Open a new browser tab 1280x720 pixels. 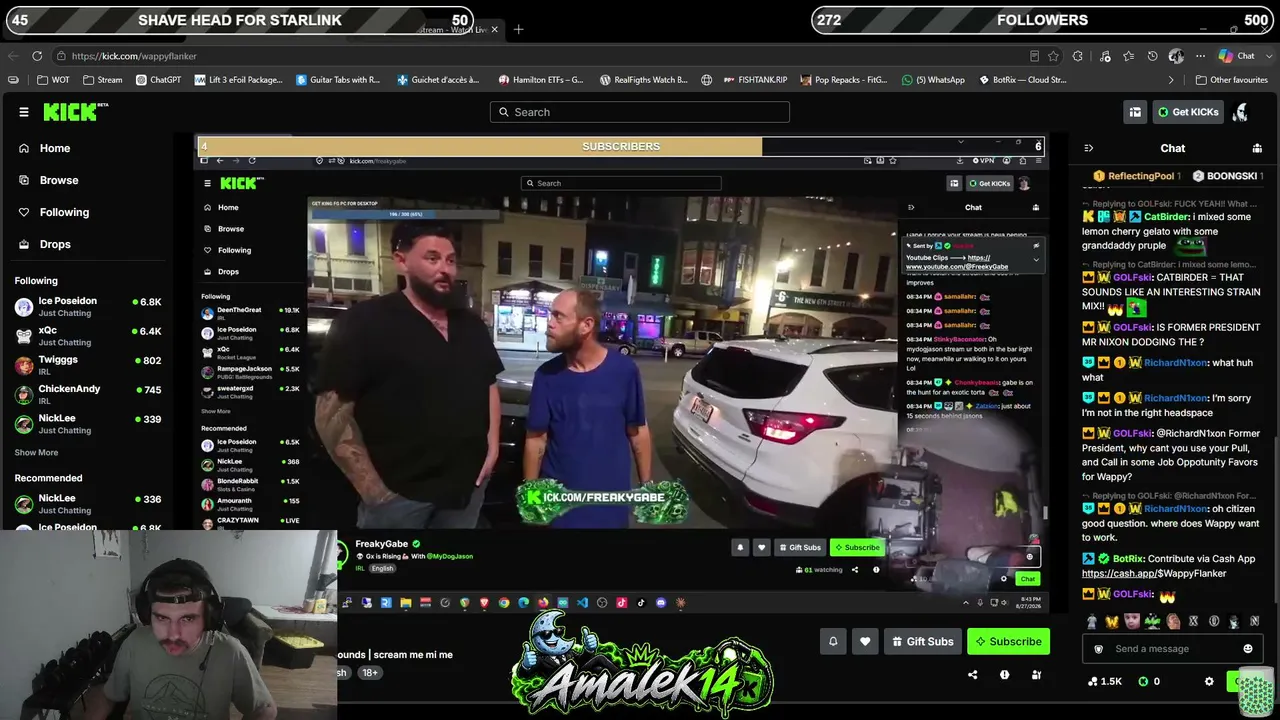point(518,29)
